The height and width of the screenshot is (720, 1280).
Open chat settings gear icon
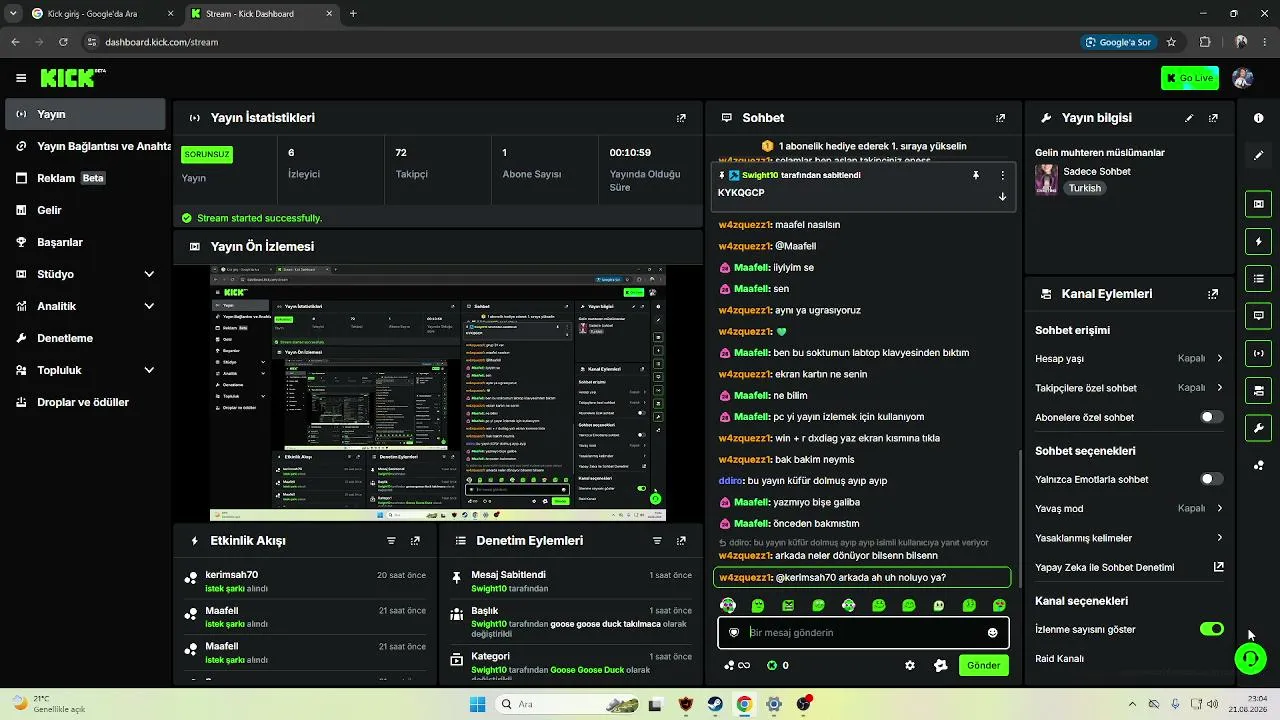click(910, 665)
